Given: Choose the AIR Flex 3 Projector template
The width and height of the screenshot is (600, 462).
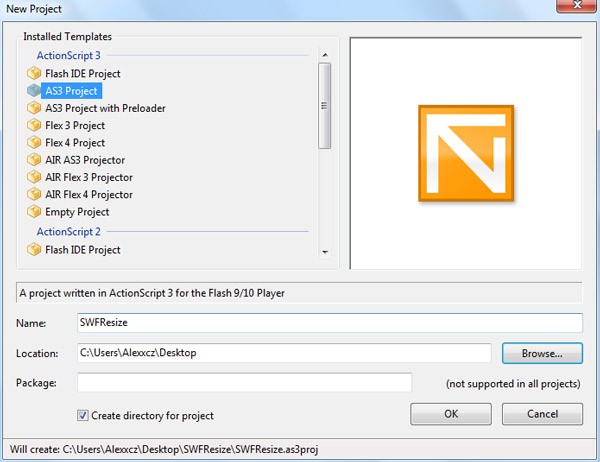Looking at the screenshot, I should coord(89,177).
